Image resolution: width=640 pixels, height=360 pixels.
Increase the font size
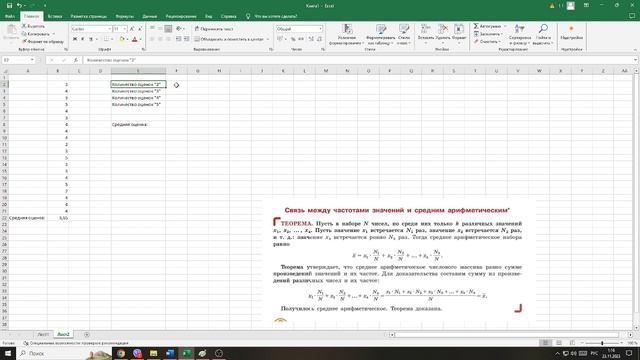tap(132, 29)
